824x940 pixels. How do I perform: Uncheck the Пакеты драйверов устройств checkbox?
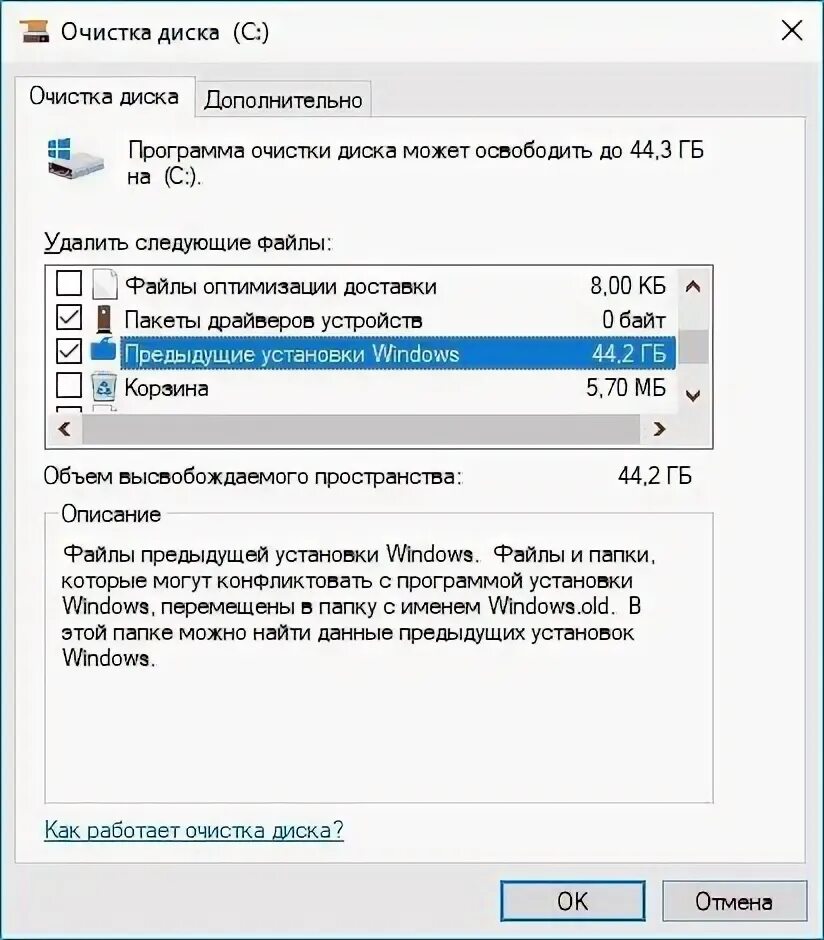click(69, 318)
